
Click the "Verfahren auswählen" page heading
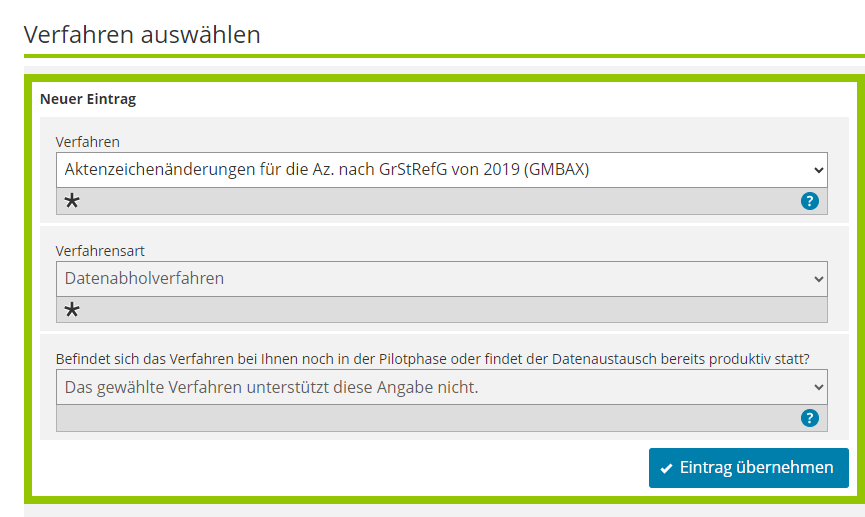pos(142,35)
